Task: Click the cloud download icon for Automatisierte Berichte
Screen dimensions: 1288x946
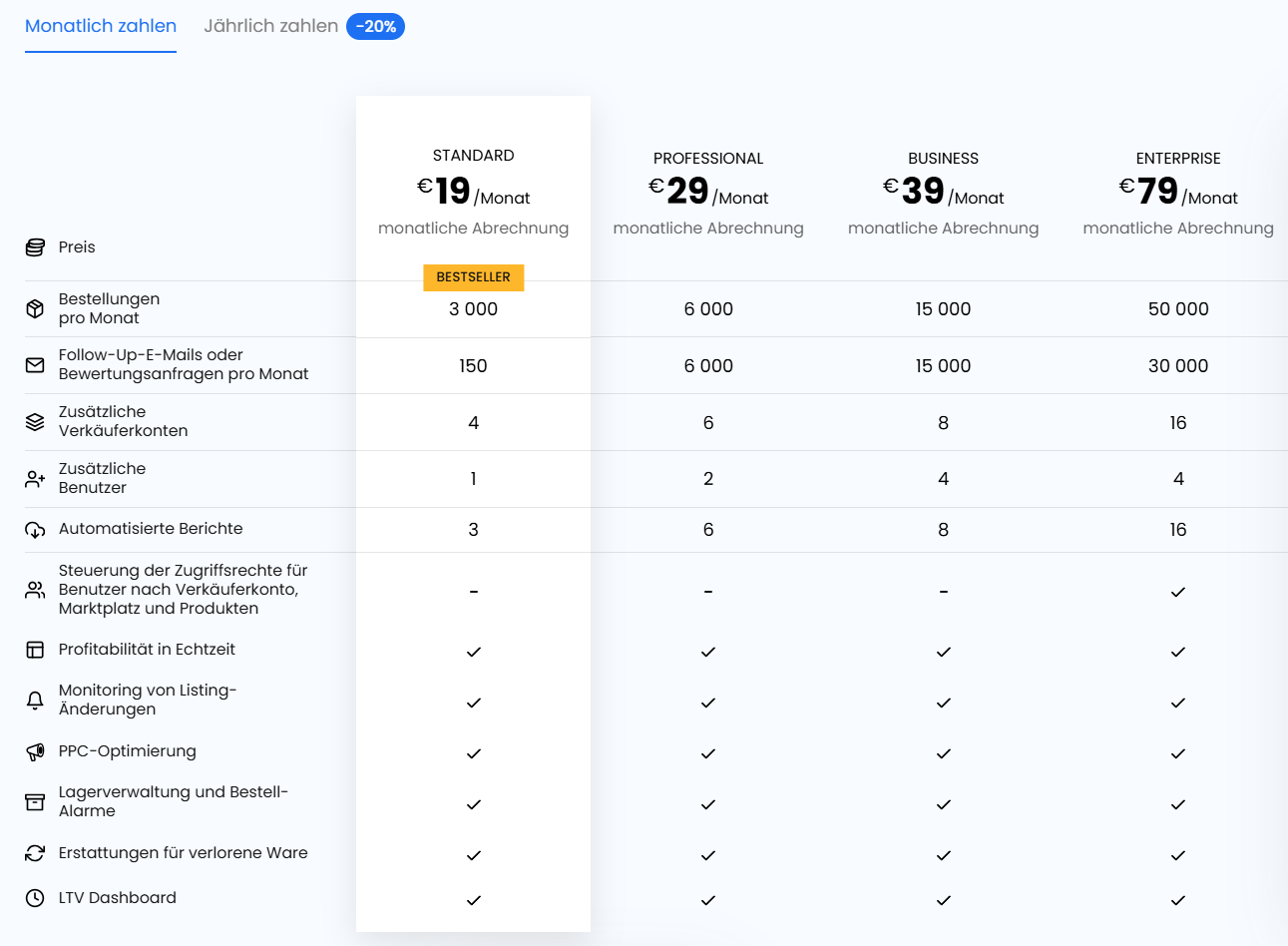Action: point(35,530)
